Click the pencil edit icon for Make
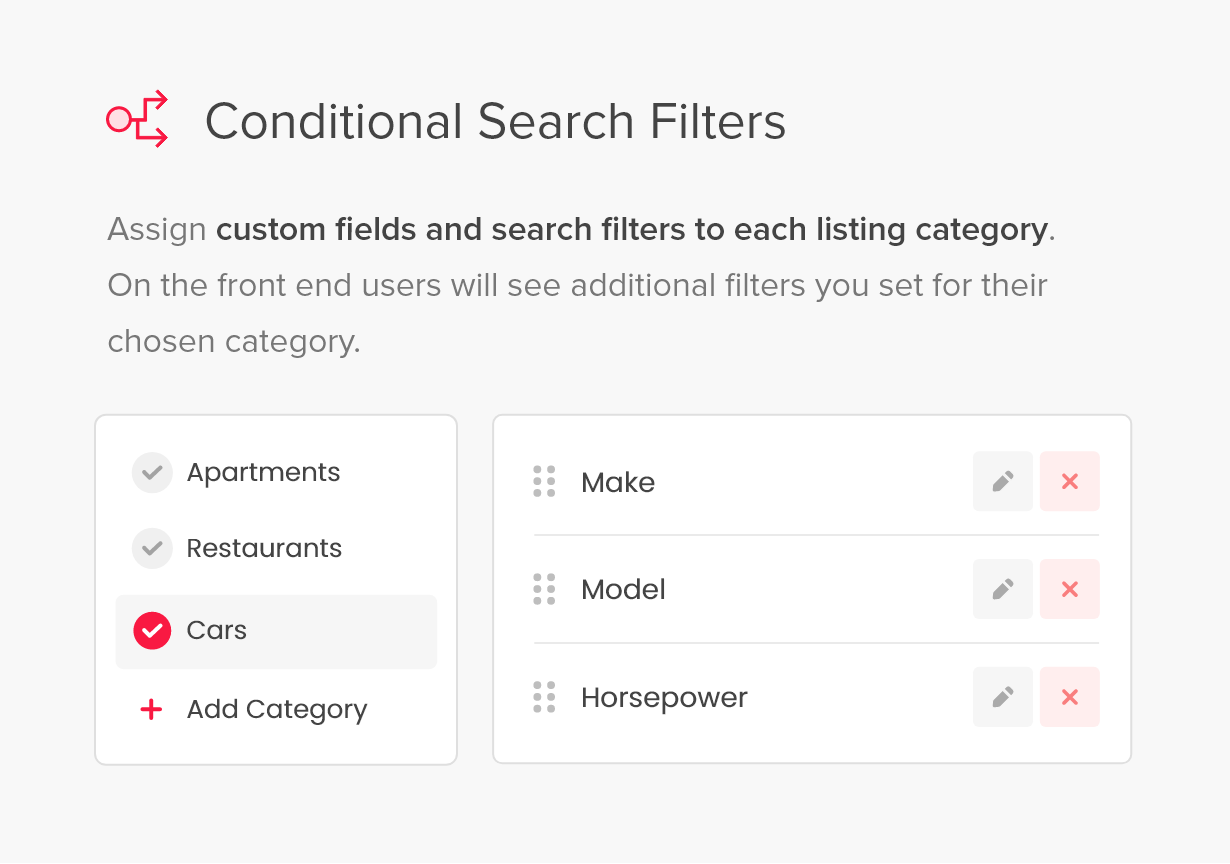 click(x=1002, y=481)
